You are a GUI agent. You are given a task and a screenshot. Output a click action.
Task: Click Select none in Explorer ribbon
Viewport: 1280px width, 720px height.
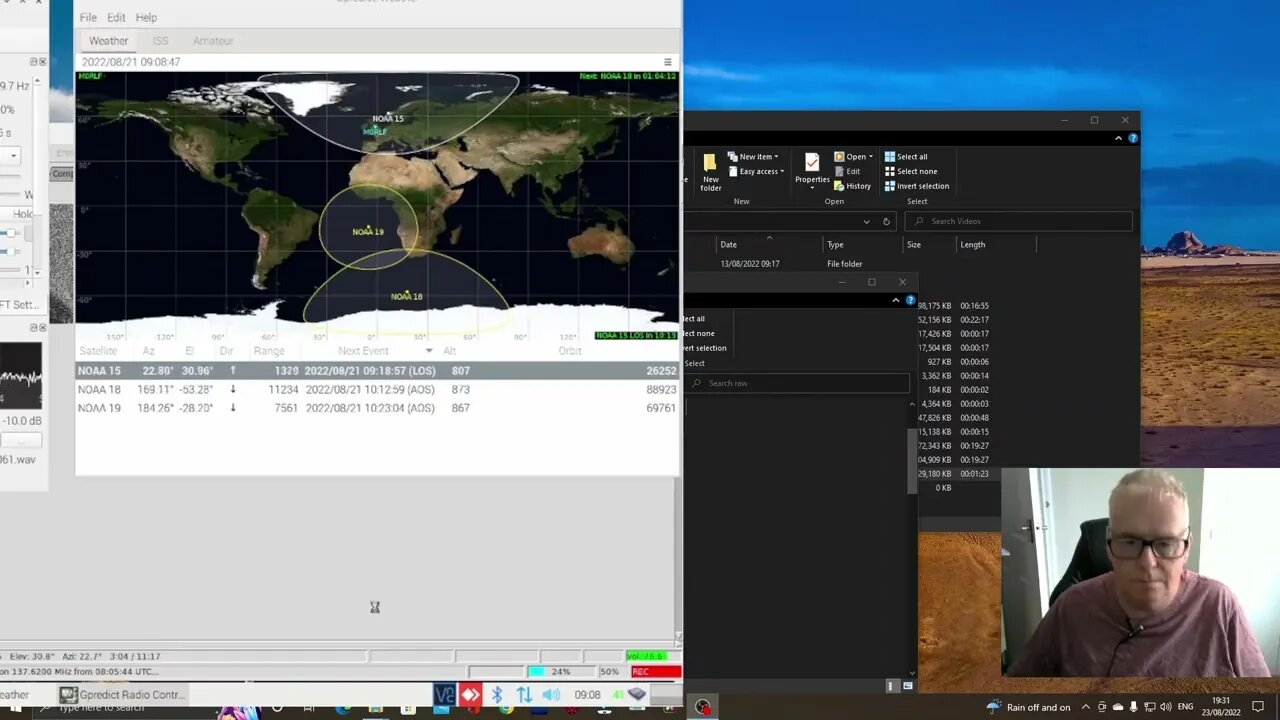909,172
